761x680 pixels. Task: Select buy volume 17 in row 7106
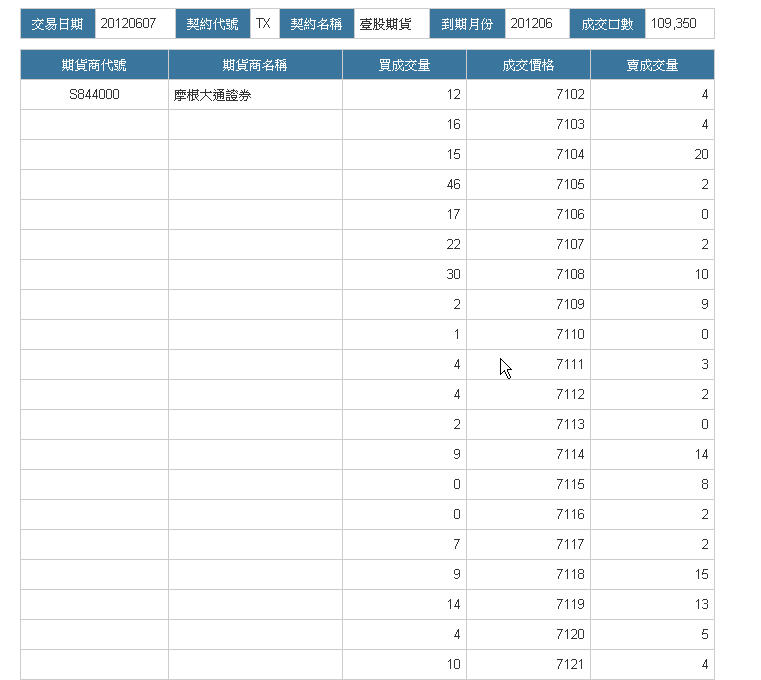coord(453,214)
